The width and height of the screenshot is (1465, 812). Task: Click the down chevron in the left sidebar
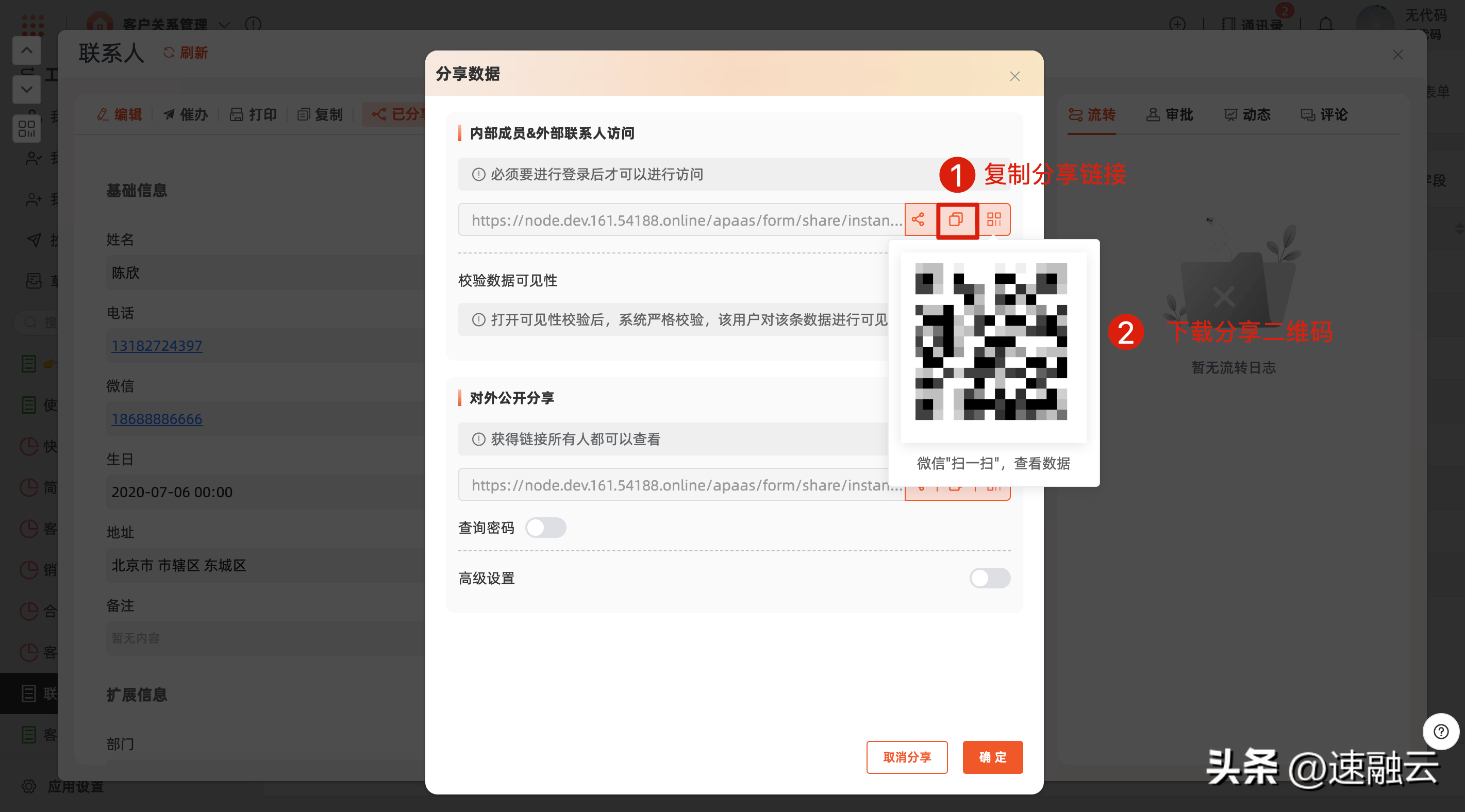click(27, 89)
